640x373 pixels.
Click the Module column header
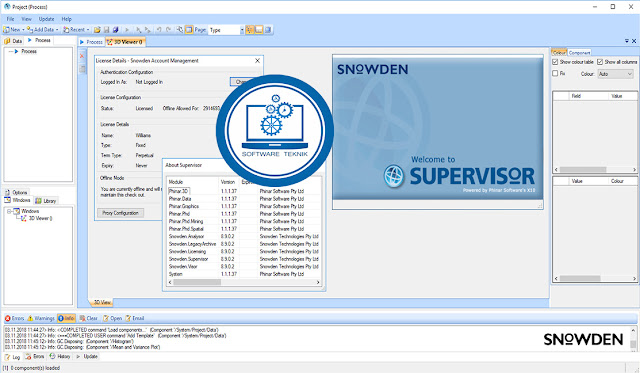192,182
